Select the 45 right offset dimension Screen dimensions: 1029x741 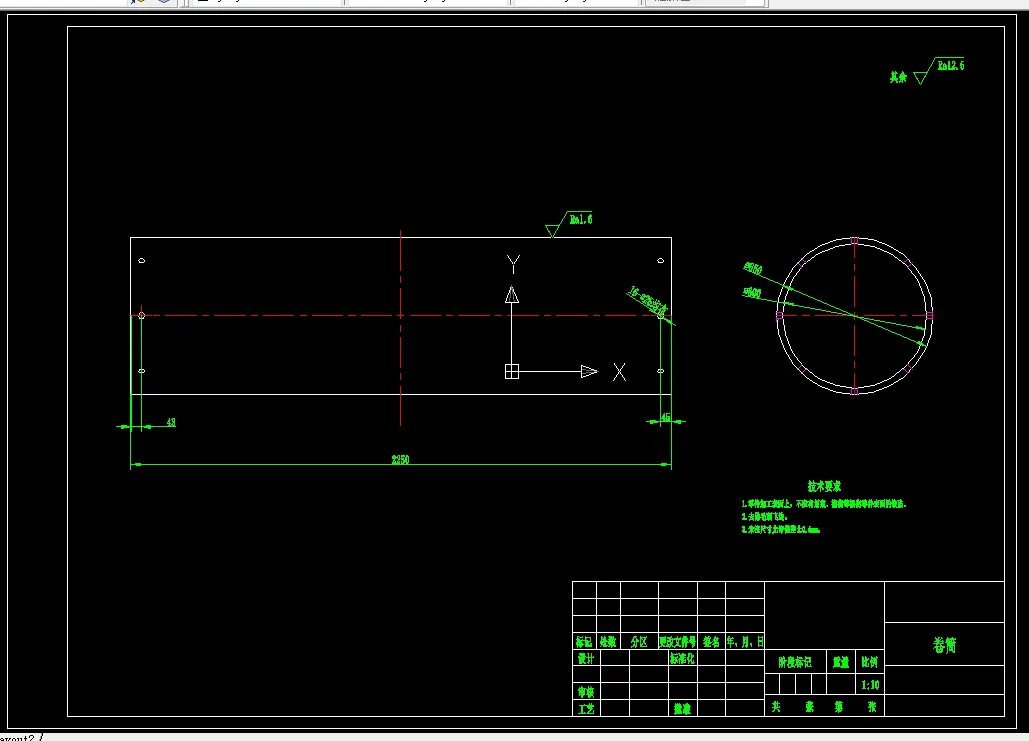[665, 417]
